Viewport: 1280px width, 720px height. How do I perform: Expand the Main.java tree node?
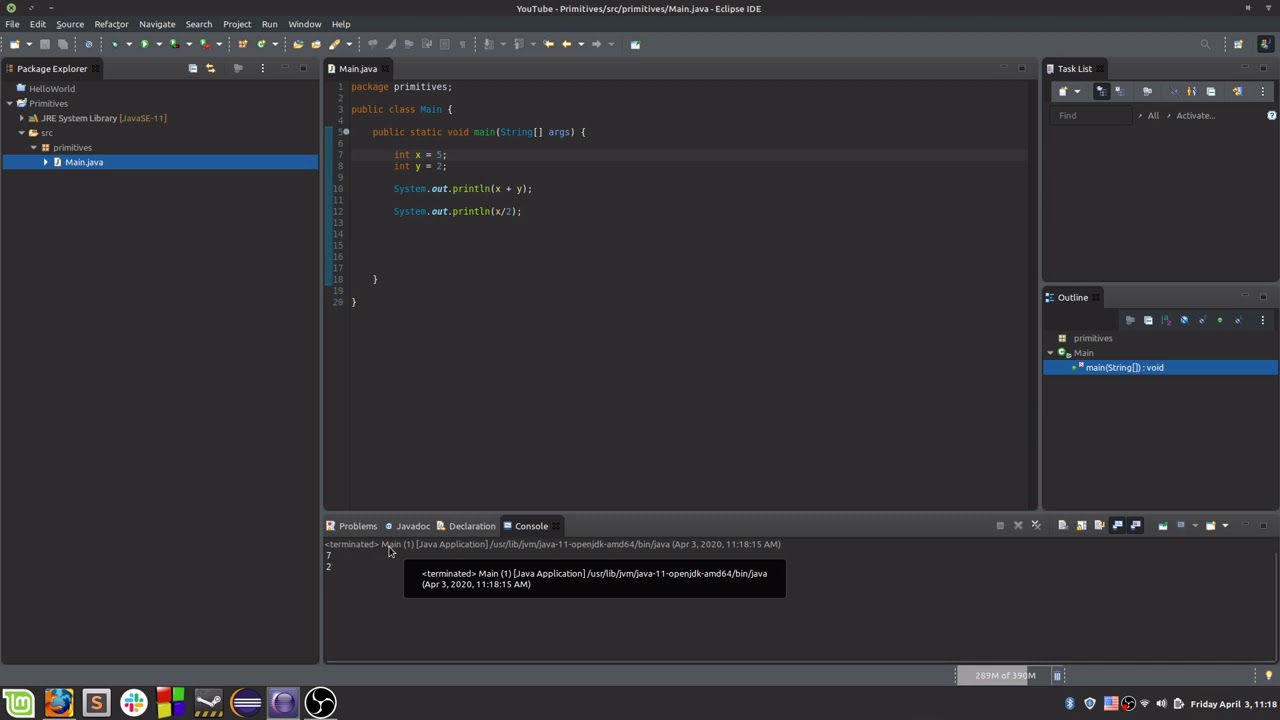pos(45,162)
